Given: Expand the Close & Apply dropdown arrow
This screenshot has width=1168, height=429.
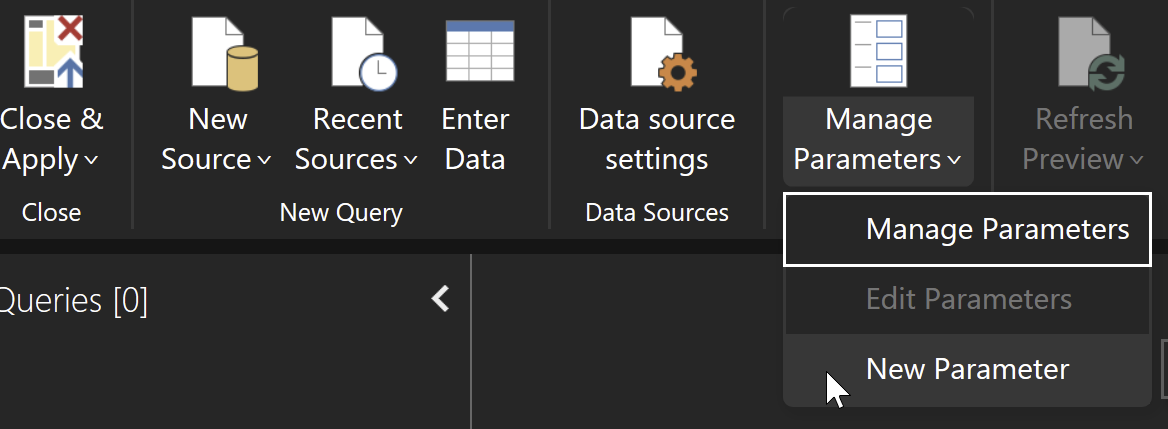Looking at the screenshot, I should [x=91, y=161].
